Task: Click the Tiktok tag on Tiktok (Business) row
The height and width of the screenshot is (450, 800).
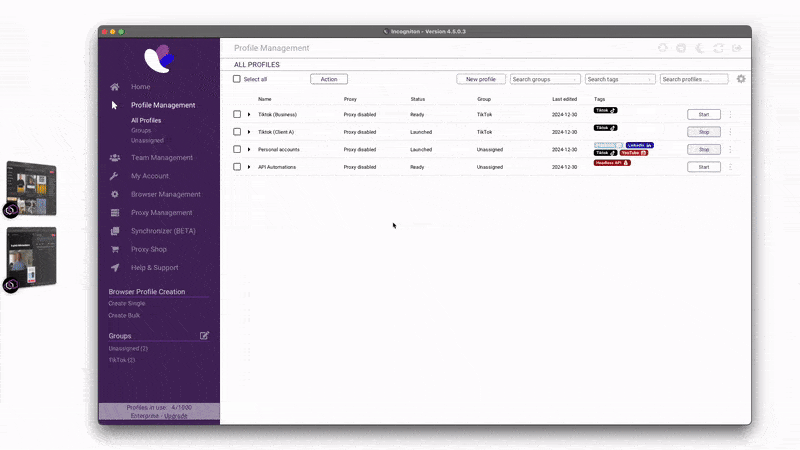Action: [606, 110]
